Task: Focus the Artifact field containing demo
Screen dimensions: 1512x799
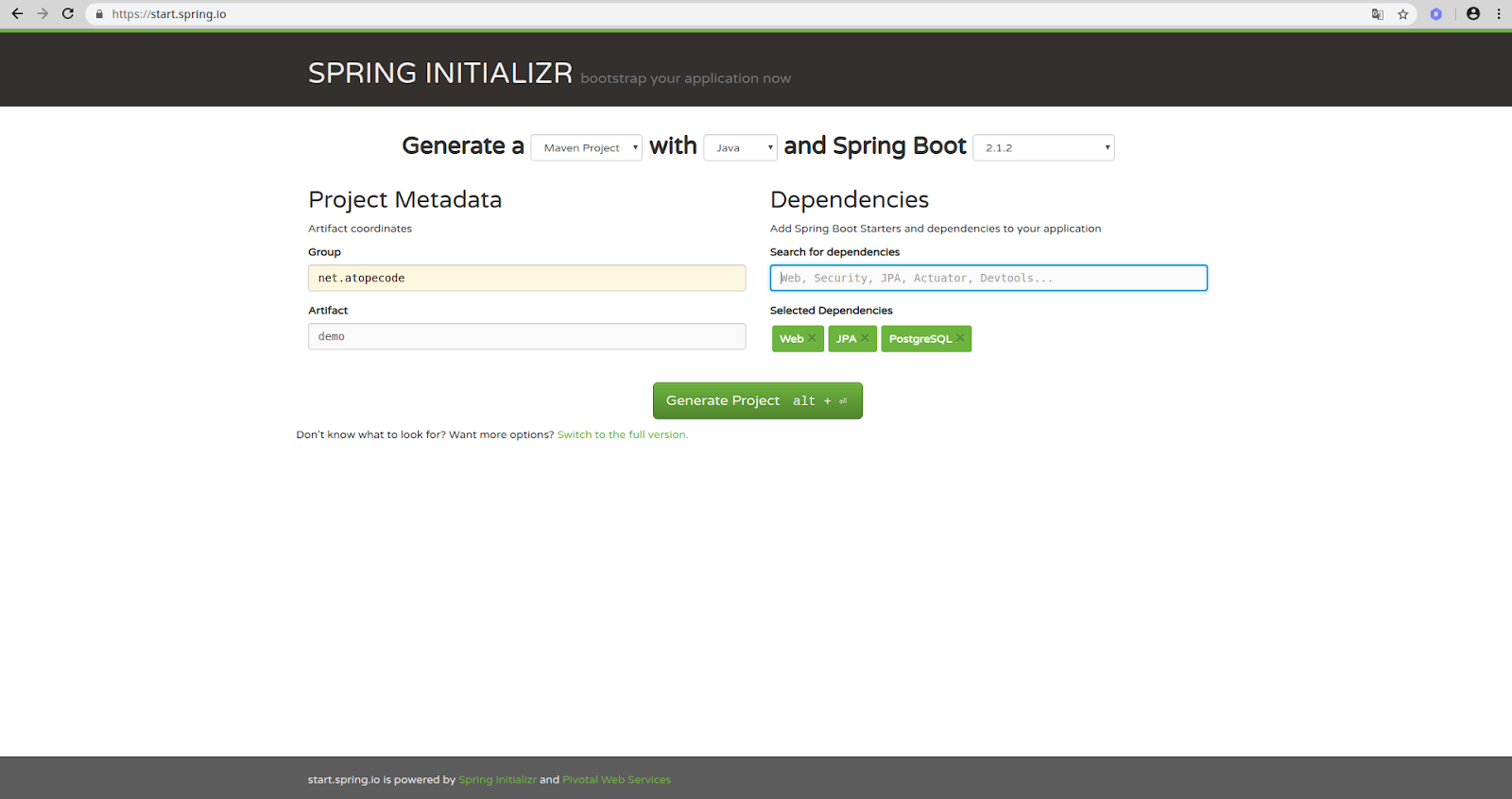Action: (x=526, y=336)
